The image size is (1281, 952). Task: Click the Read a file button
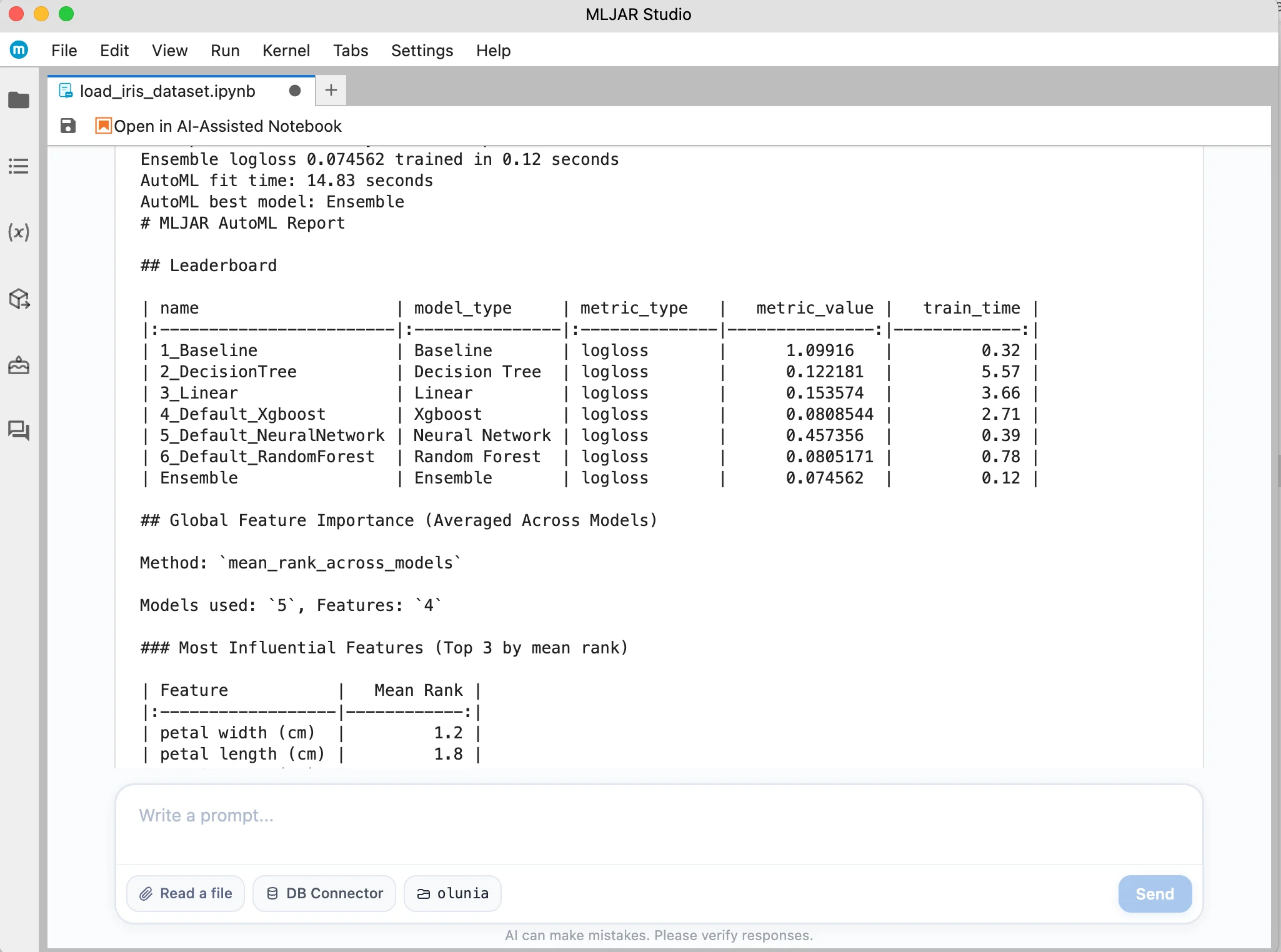186,893
